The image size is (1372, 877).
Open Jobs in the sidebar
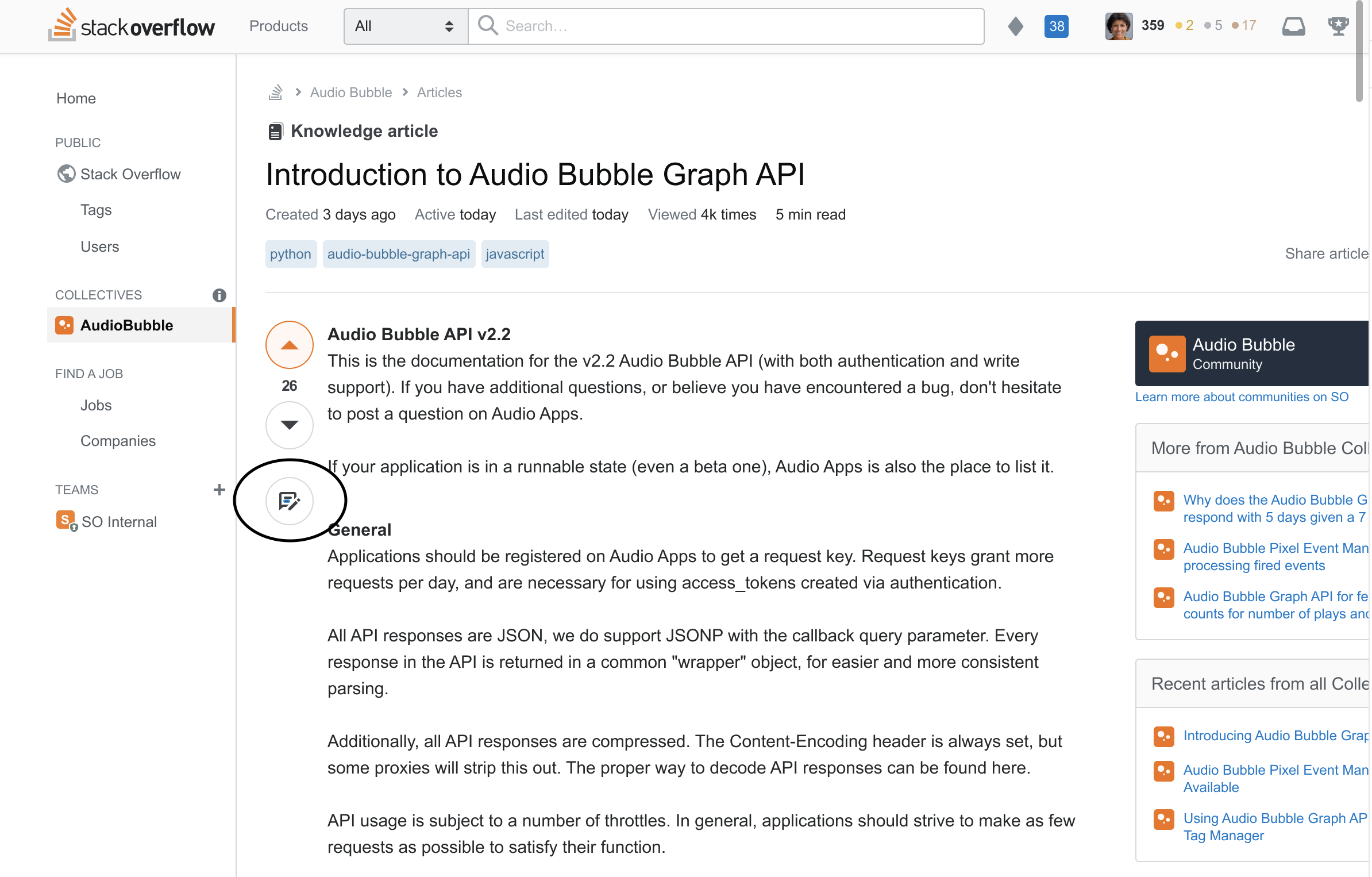pyautogui.click(x=96, y=405)
